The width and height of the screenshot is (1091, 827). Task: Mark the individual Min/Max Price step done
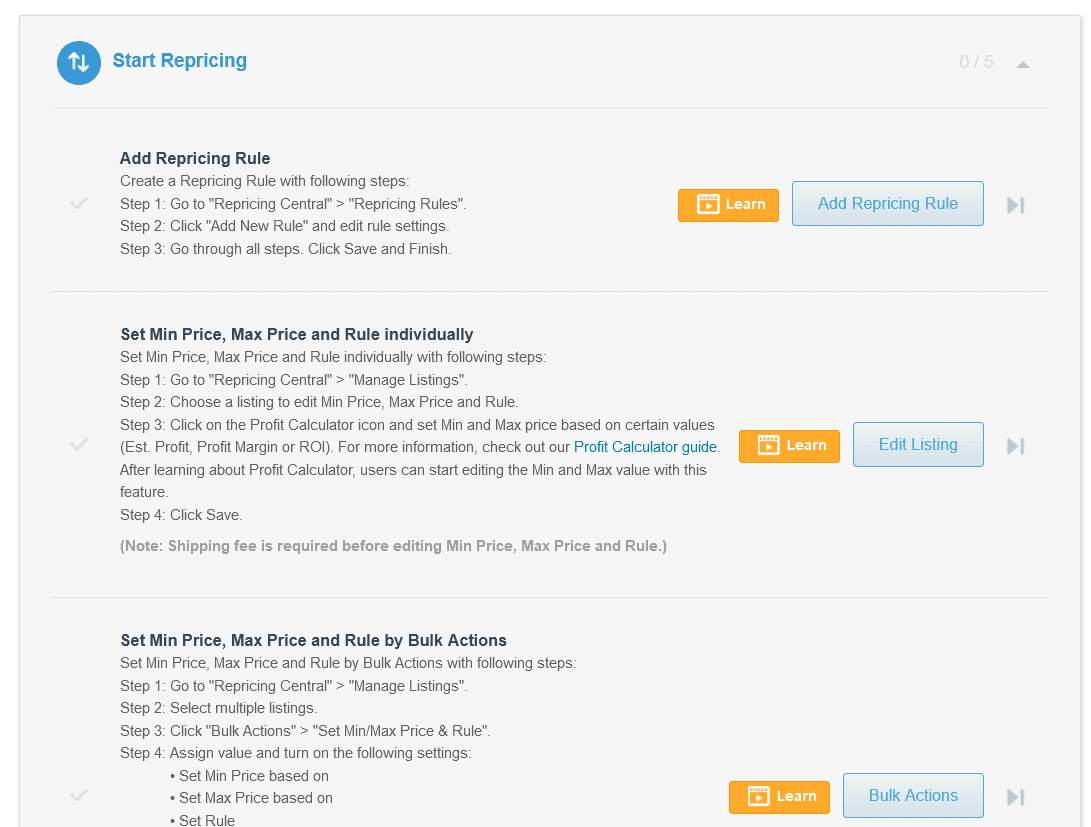coord(79,444)
